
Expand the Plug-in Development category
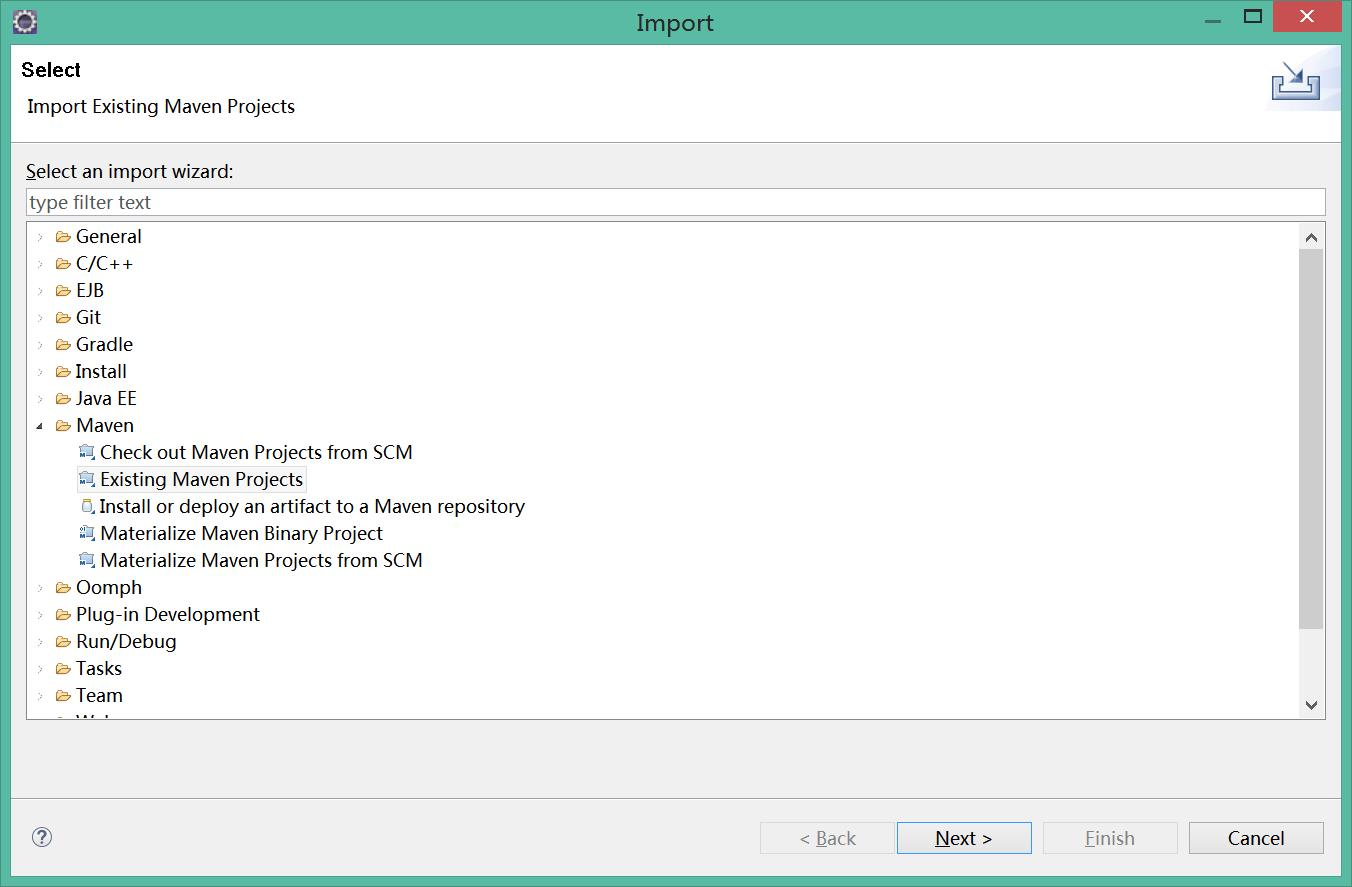[40, 615]
